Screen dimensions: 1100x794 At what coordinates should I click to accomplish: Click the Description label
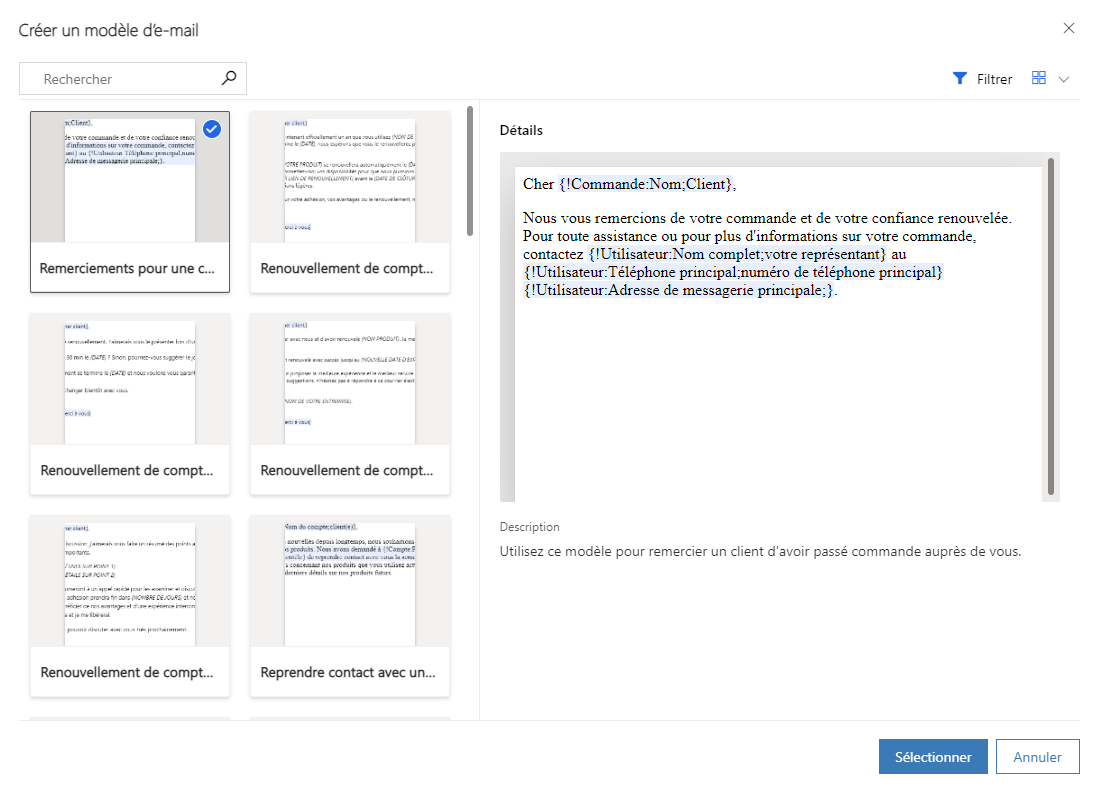pyautogui.click(x=530, y=527)
